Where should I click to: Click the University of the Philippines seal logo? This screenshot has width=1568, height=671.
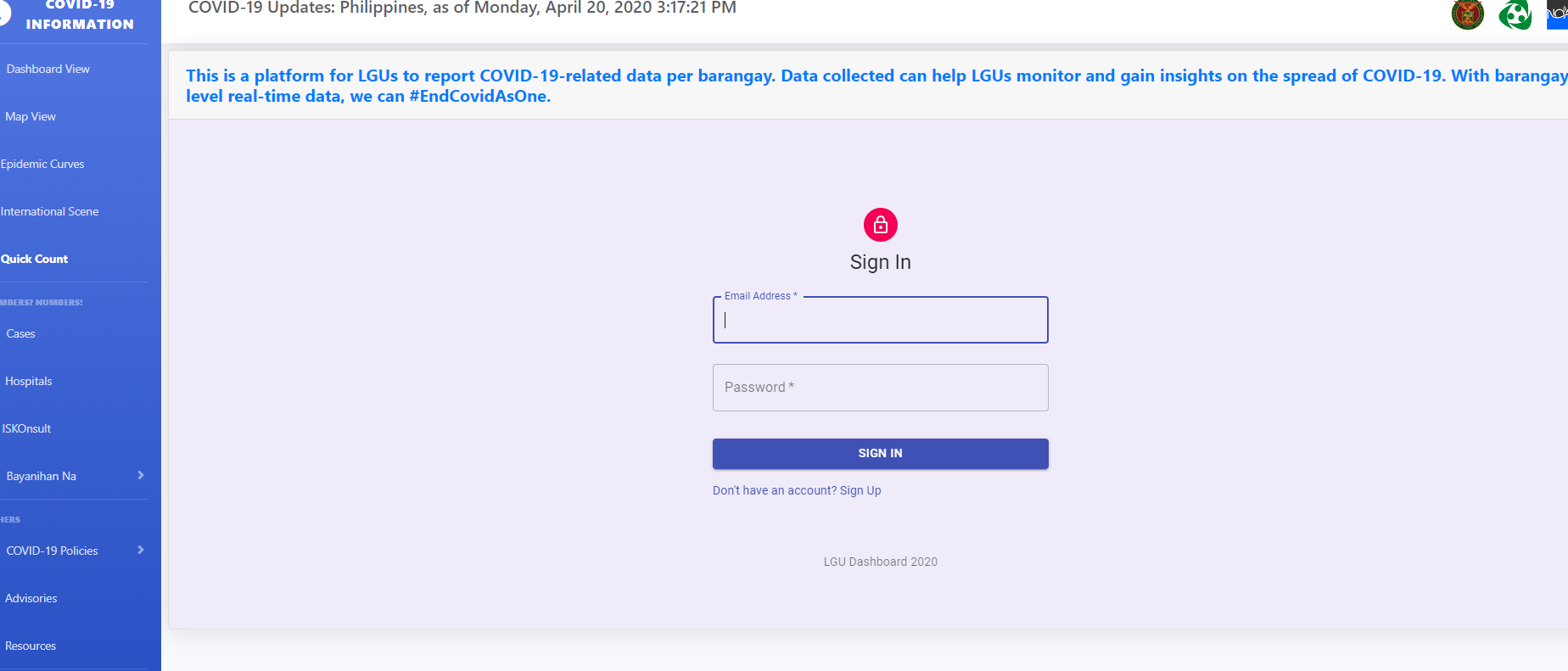tap(1467, 14)
